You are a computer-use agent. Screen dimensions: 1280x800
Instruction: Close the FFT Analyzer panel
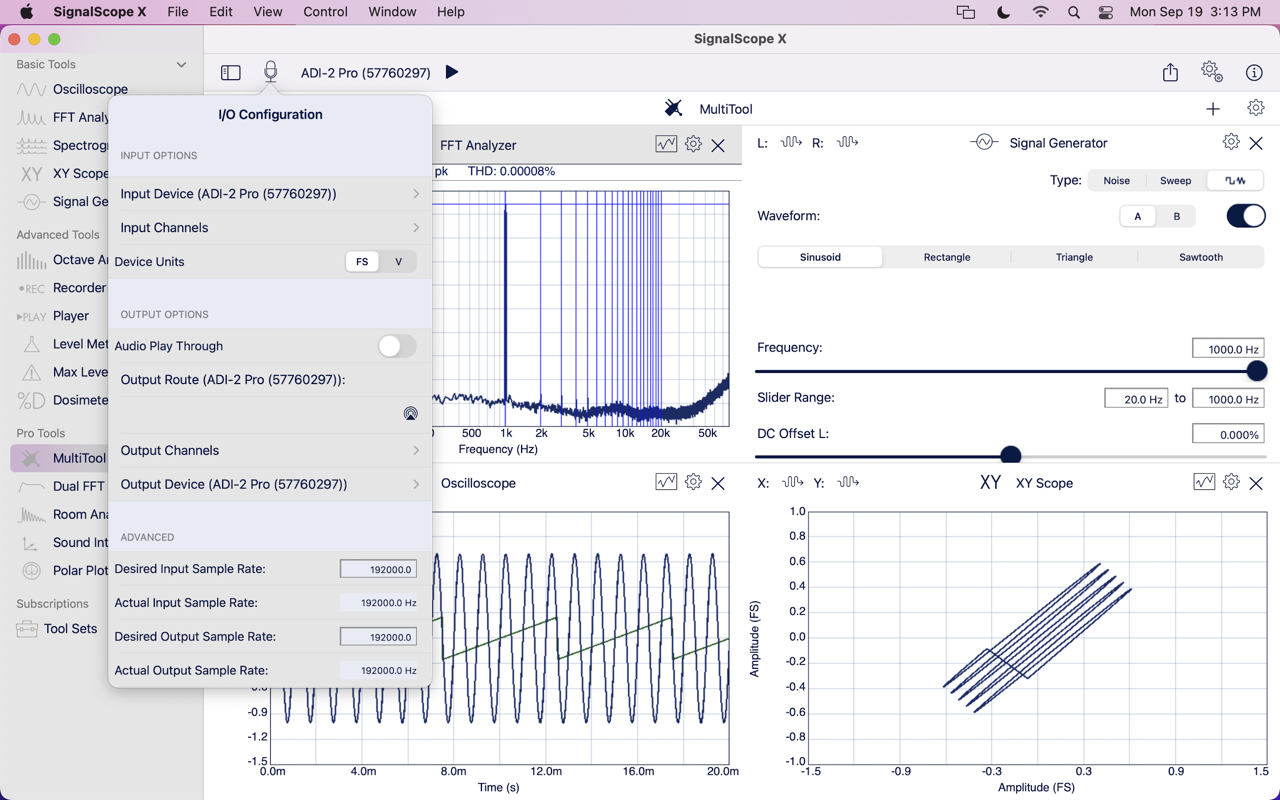tap(718, 145)
